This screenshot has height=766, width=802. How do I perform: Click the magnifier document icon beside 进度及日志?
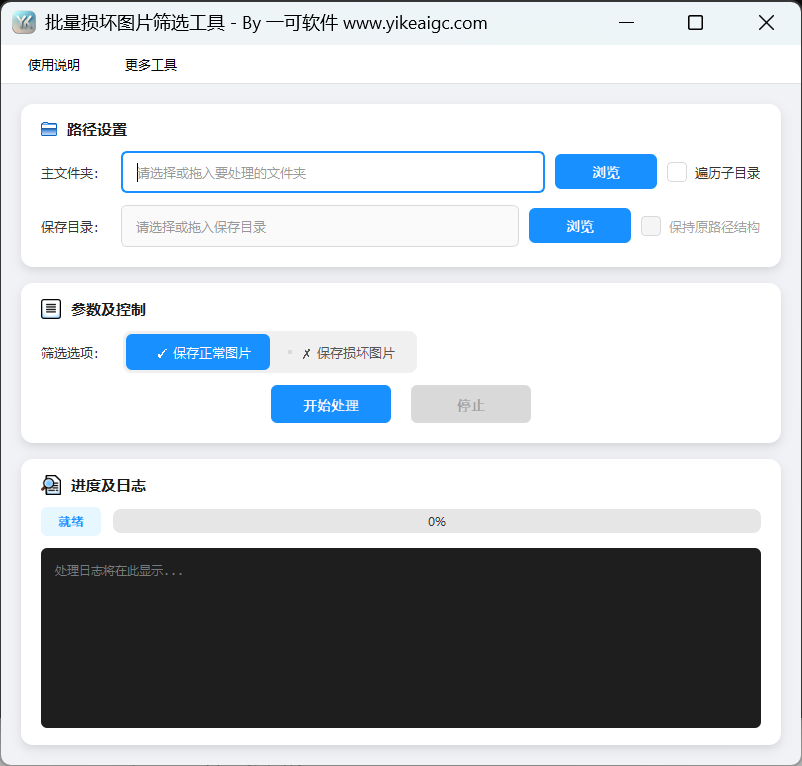click(51, 485)
